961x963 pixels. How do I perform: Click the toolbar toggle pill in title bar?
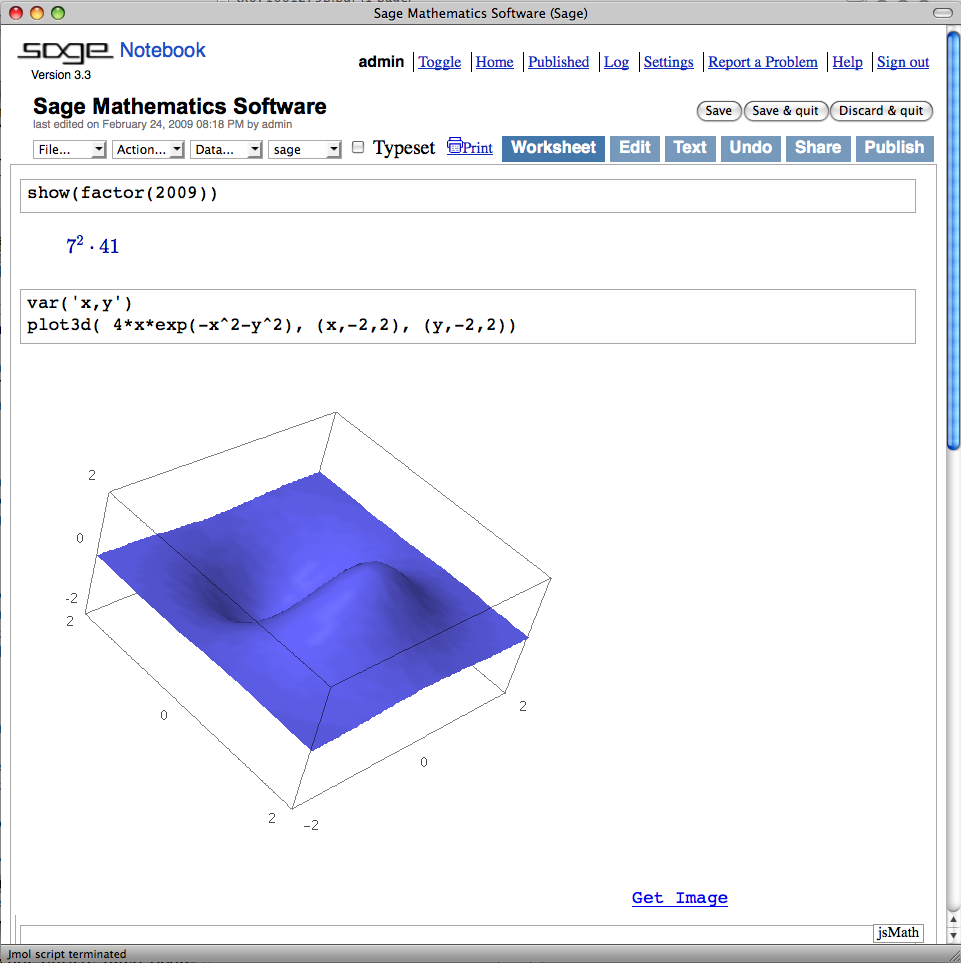(943, 13)
